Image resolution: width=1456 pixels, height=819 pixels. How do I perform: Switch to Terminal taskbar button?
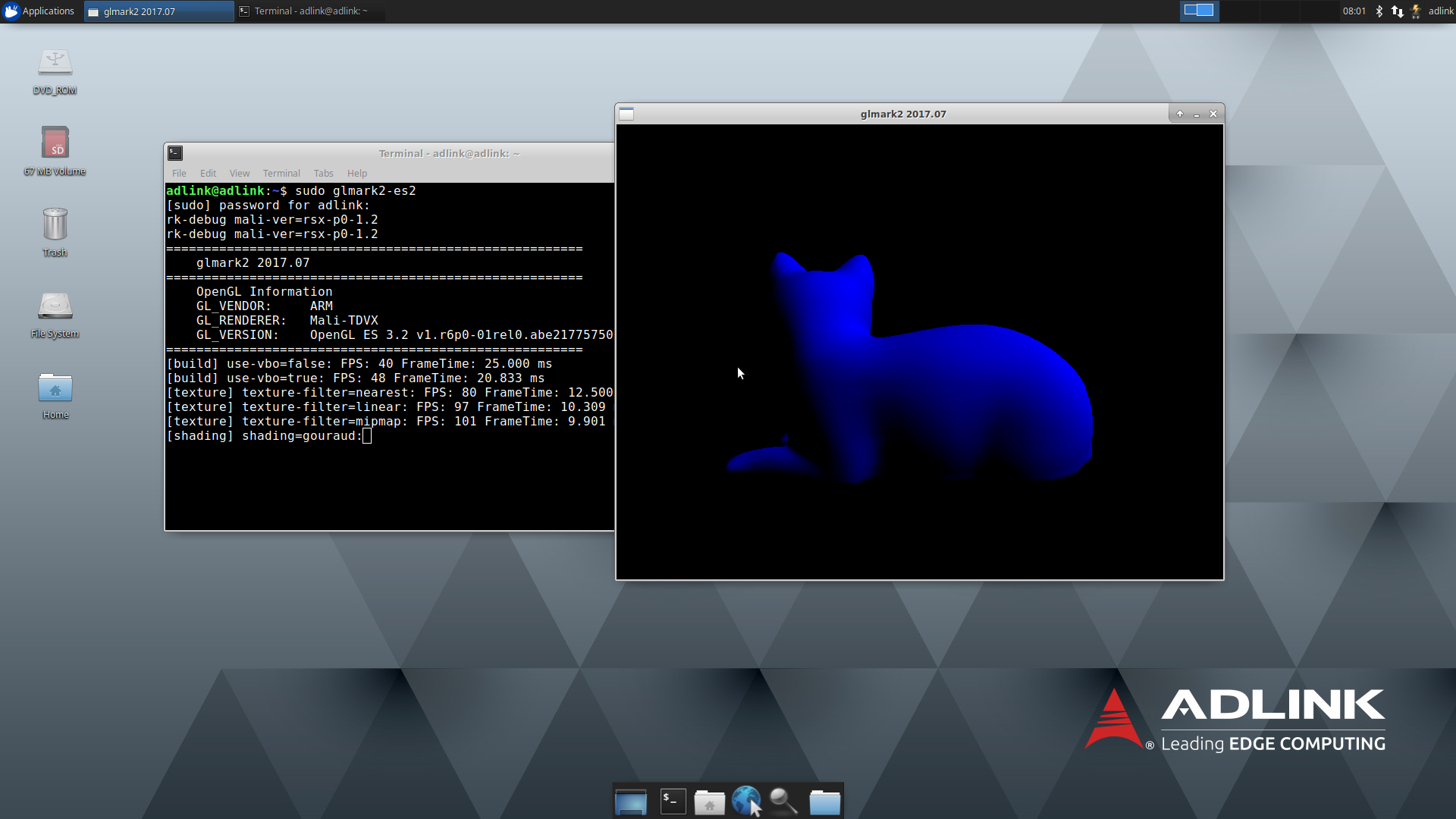[x=310, y=11]
